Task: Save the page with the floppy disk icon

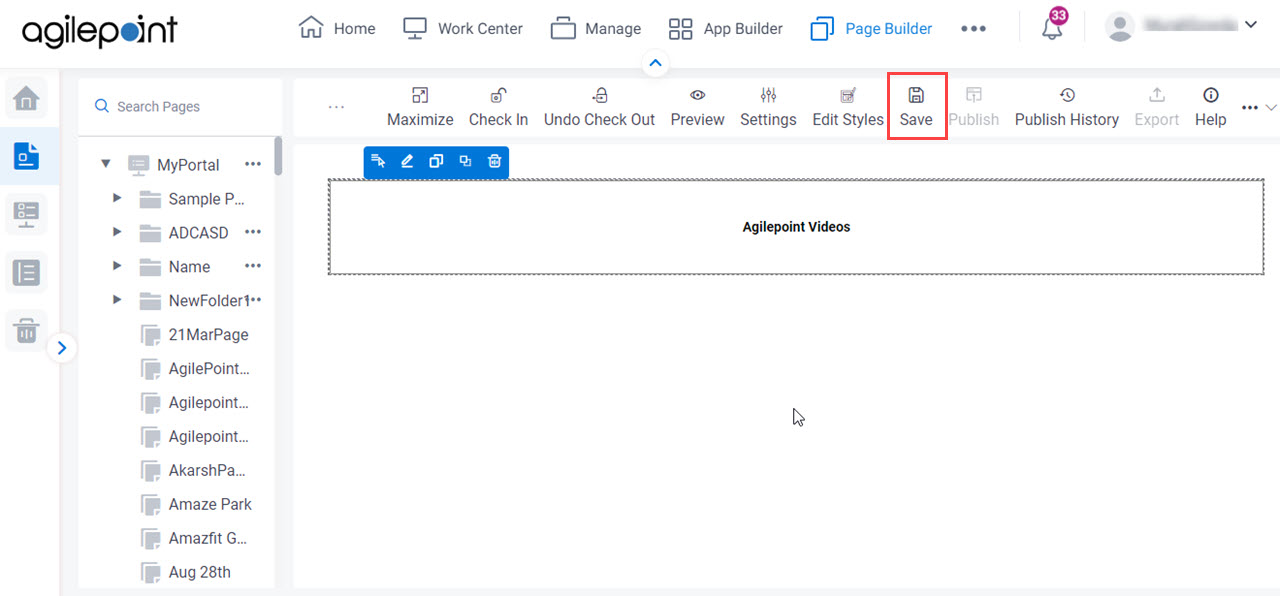Action: [x=916, y=95]
